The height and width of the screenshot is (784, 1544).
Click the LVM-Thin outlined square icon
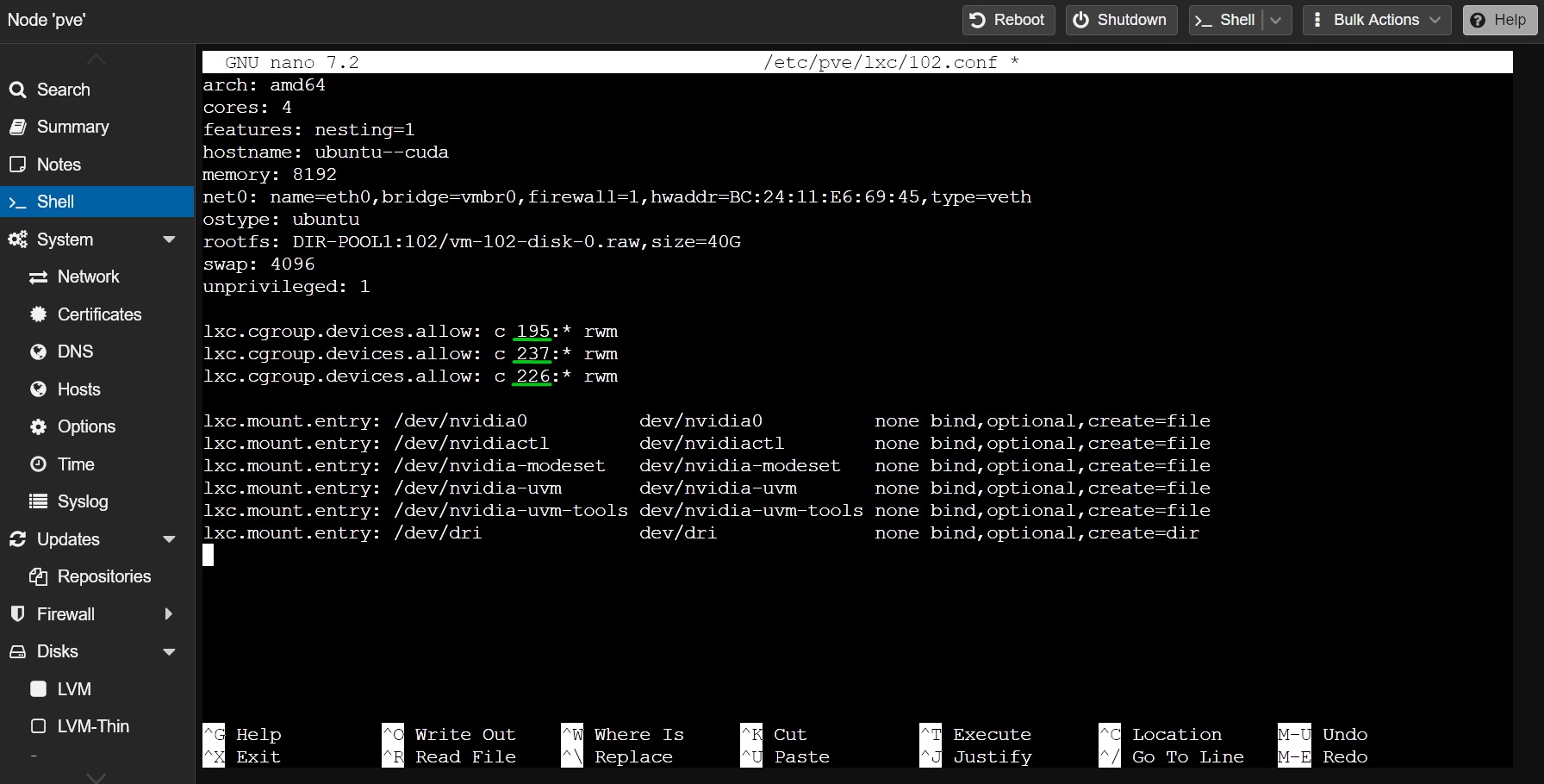pyautogui.click(x=38, y=726)
